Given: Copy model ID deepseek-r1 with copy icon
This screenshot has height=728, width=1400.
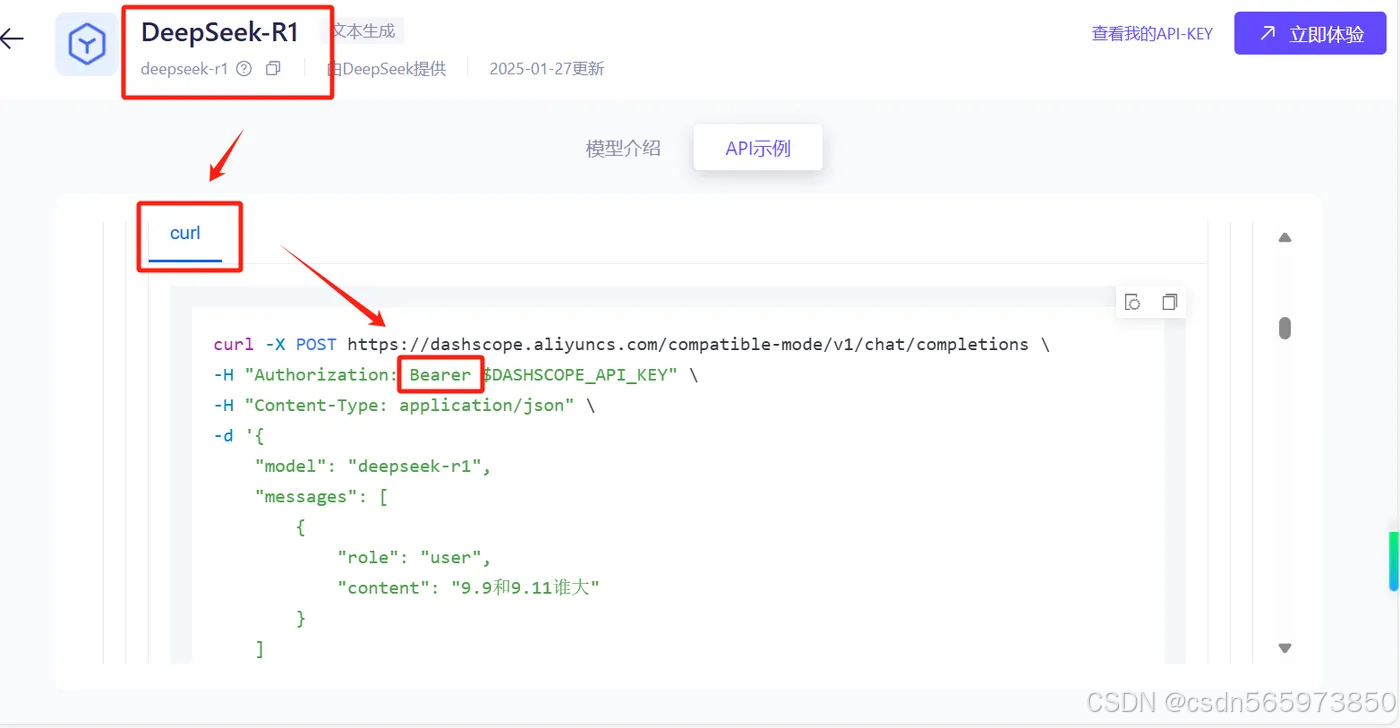Looking at the screenshot, I should tap(273, 69).
